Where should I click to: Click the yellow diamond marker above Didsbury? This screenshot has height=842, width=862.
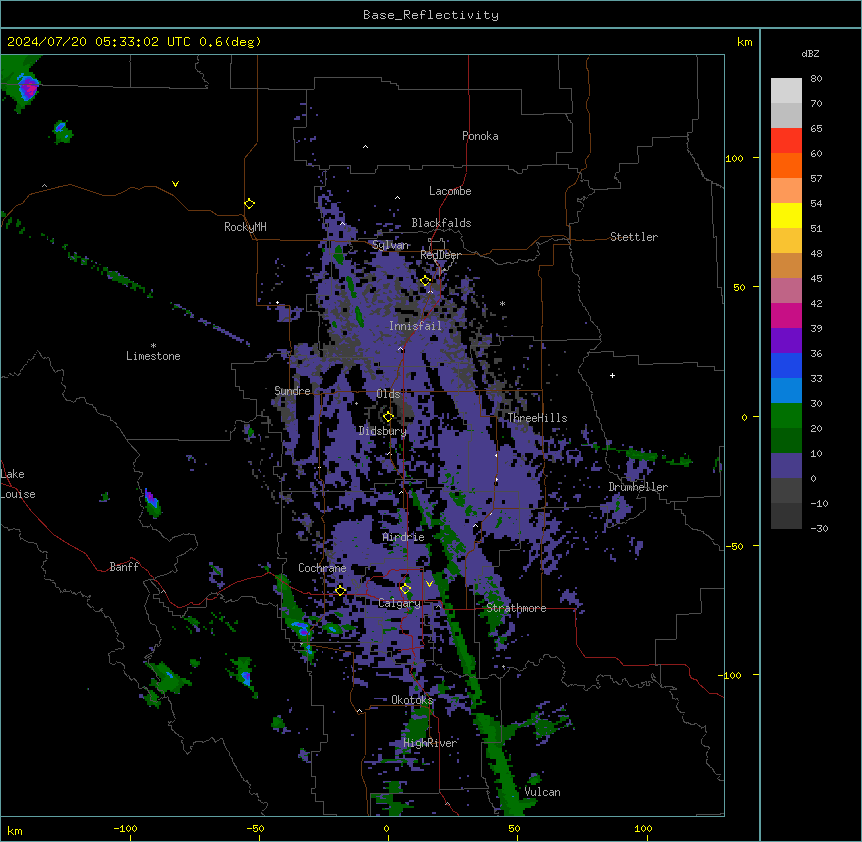(x=388, y=417)
